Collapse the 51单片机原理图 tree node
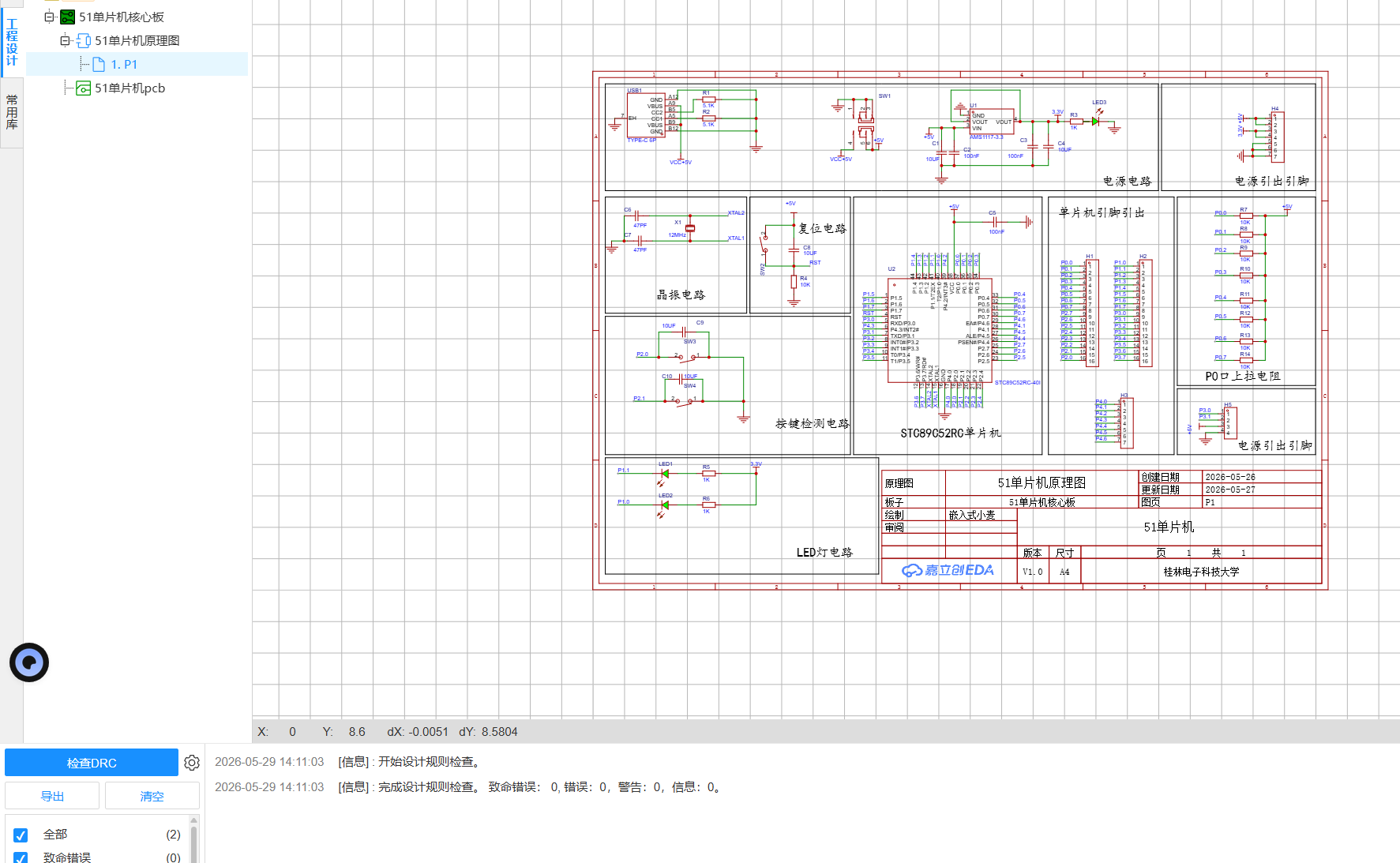 [x=65, y=40]
